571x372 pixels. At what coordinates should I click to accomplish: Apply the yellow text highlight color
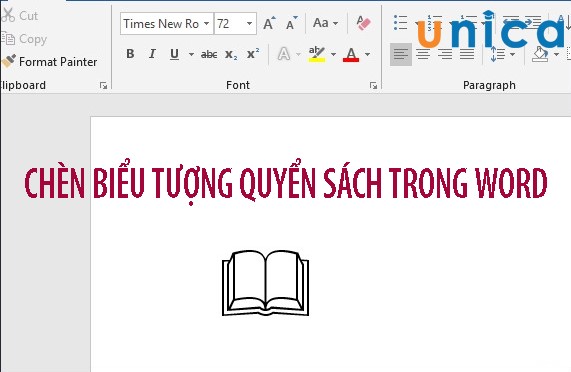click(x=316, y=54)
